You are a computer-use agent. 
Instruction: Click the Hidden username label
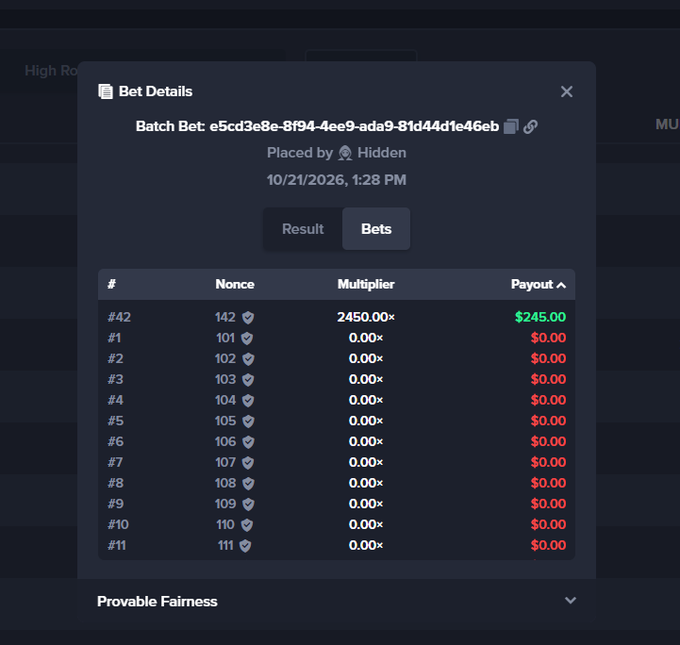[x=382, y=153]
